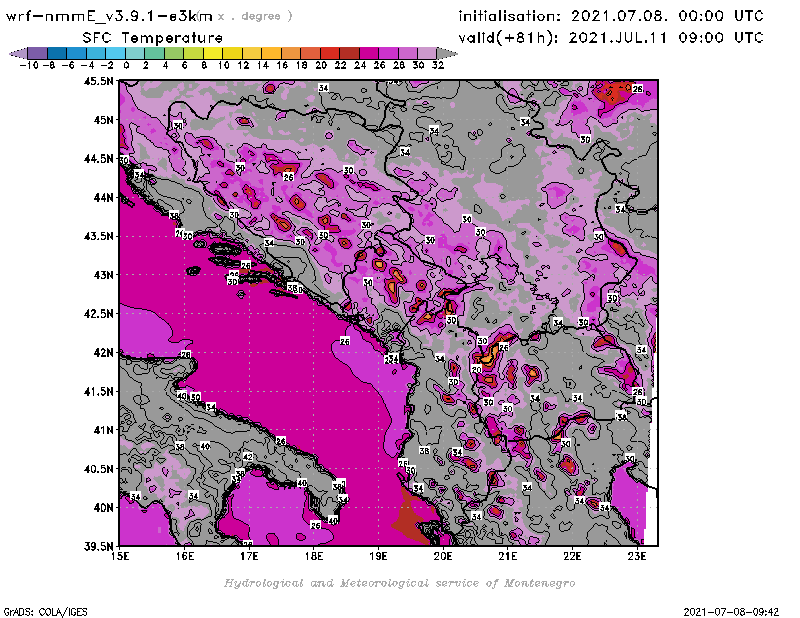
Task: Click the cyan legend swatch between -2 and 0
Action: click(115, 53)
